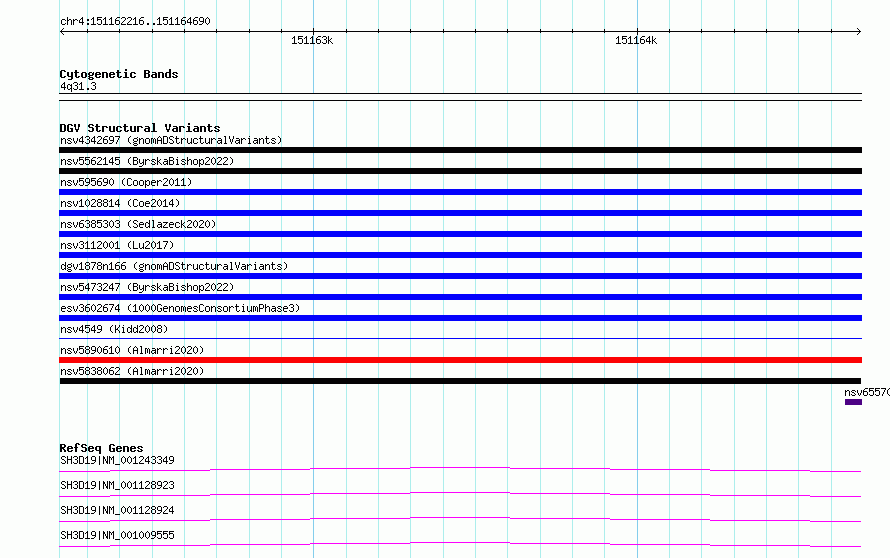
Task: Click the magenta line under NM_001128924
Action: coord(460,519)
